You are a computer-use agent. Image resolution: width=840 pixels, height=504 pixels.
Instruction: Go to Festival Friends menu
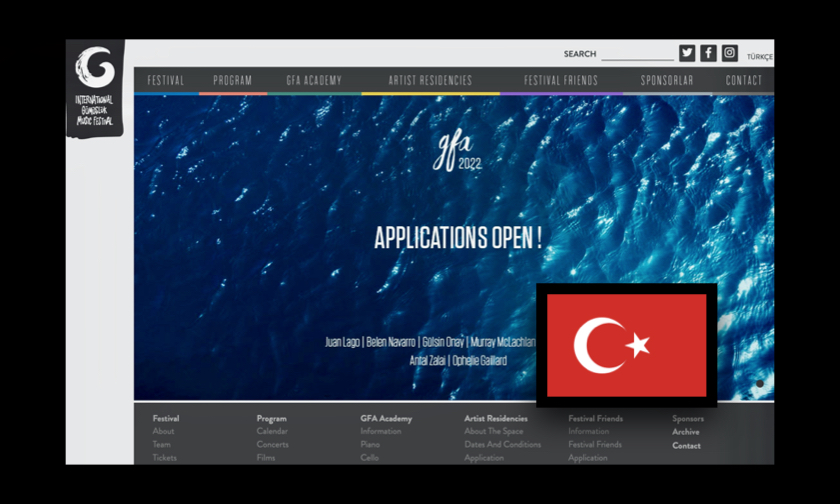(561, 81)
